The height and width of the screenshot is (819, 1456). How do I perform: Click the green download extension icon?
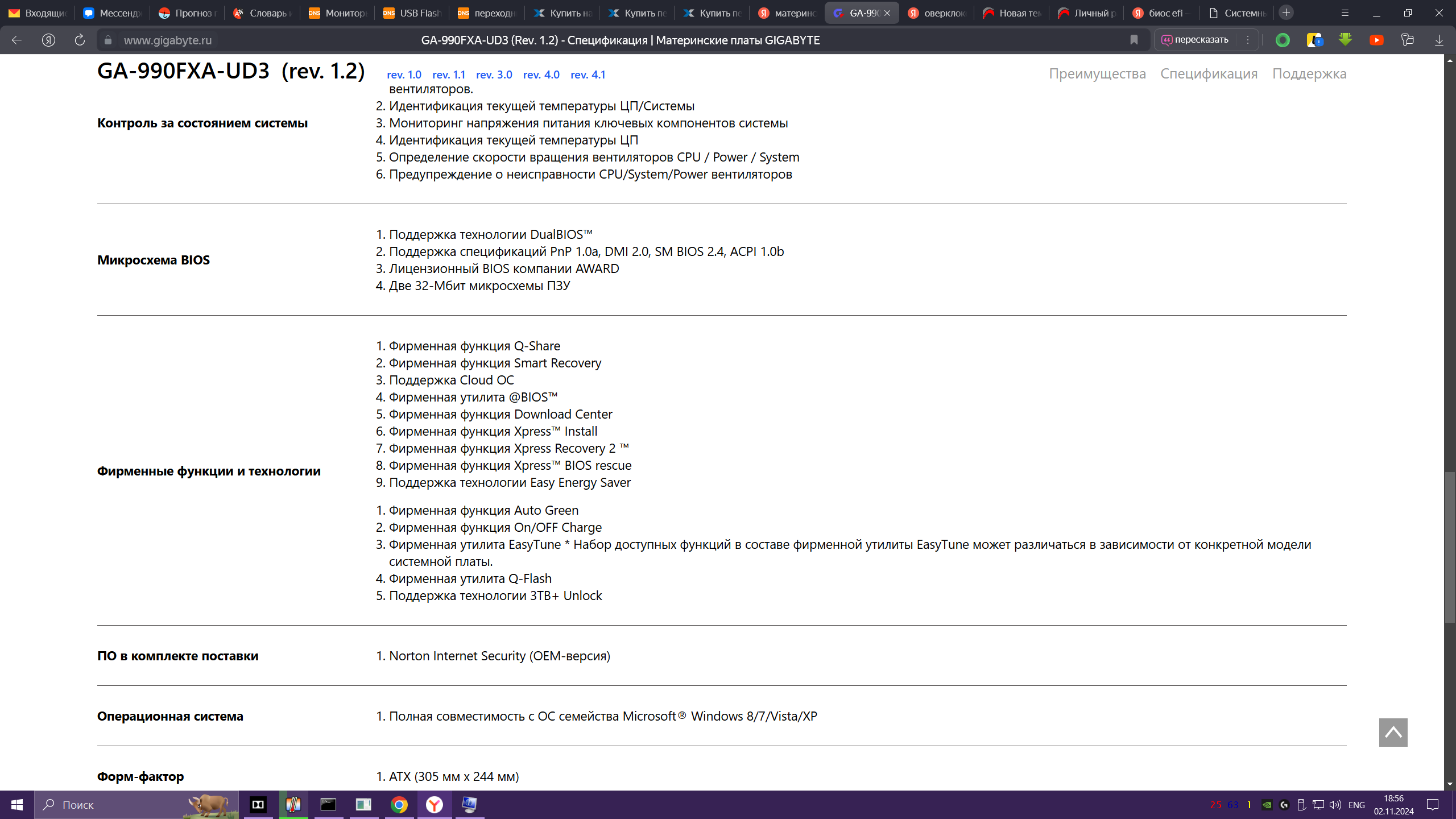point(1345,40)
